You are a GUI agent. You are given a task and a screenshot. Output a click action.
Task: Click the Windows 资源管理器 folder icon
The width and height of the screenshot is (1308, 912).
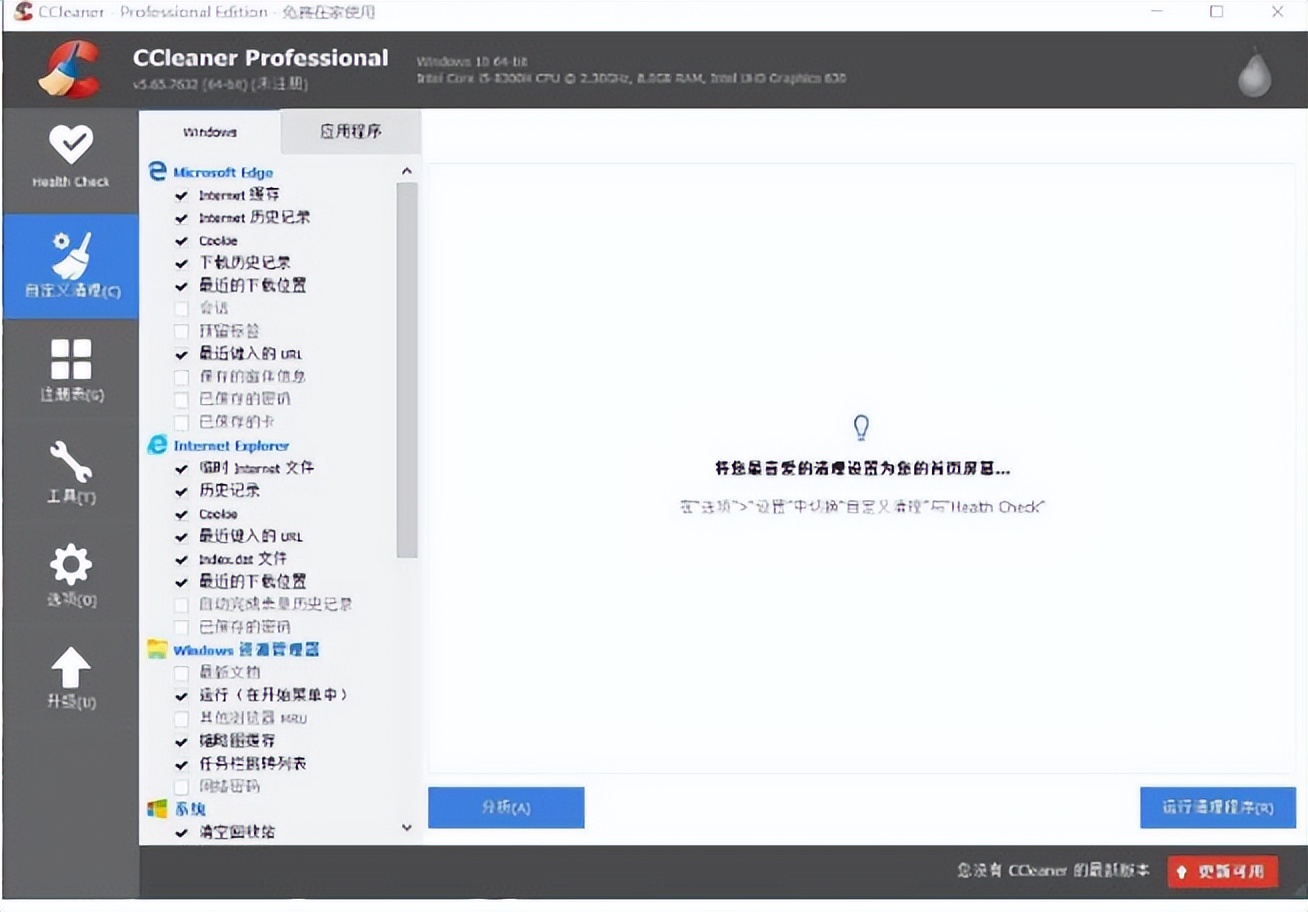tap(157, 649)
